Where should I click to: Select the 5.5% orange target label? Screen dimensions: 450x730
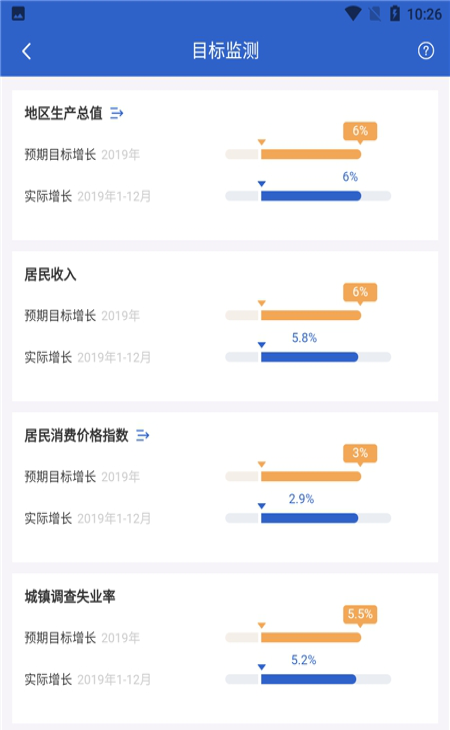coord(360,615)
